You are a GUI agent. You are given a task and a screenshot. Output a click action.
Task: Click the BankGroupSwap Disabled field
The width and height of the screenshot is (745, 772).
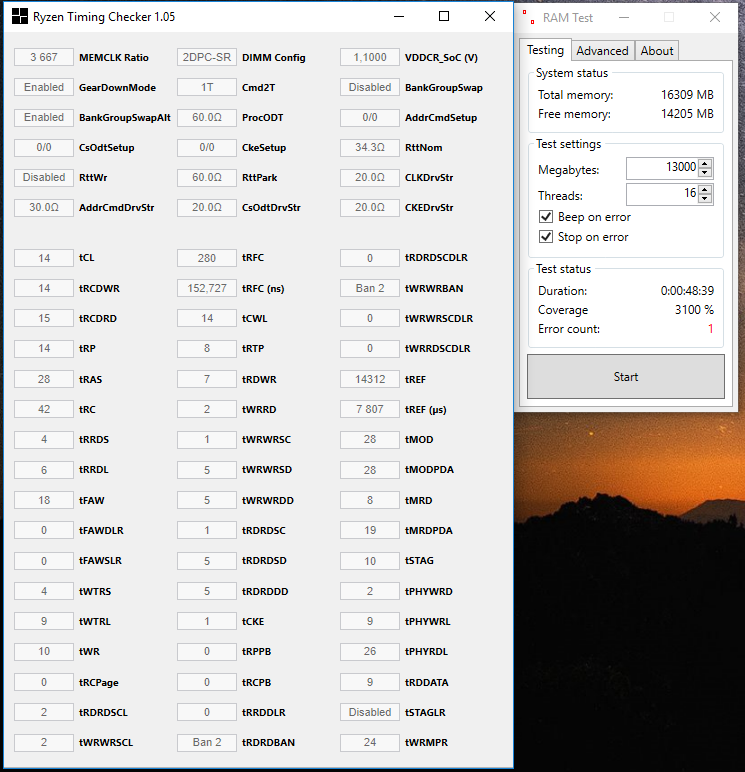370,87
